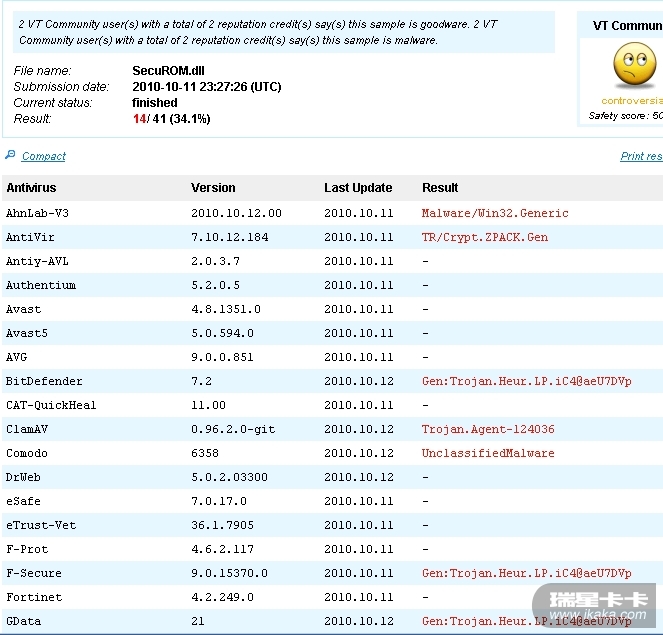This screenshot has width=663, height=635.
Task: Select the CAT-QuickHeal row name
Action: tap(51, 405)
